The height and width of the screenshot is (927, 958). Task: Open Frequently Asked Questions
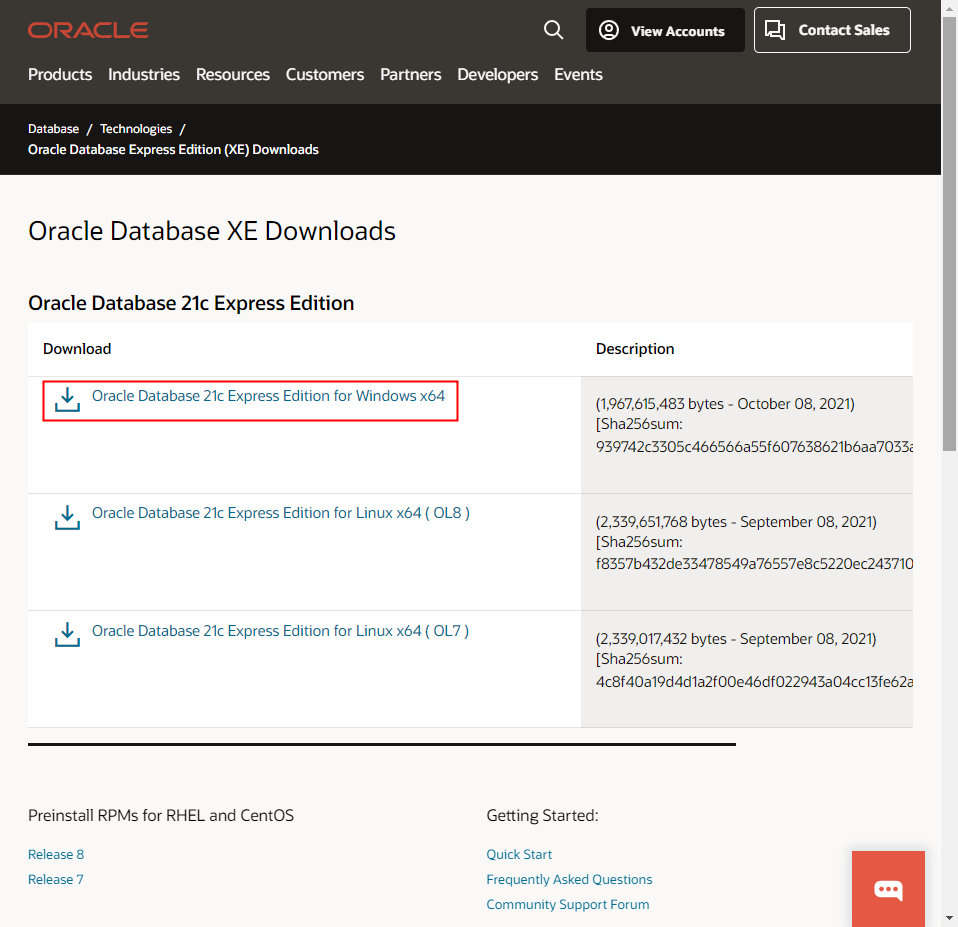pyautogui.click(x=569, y=879)
